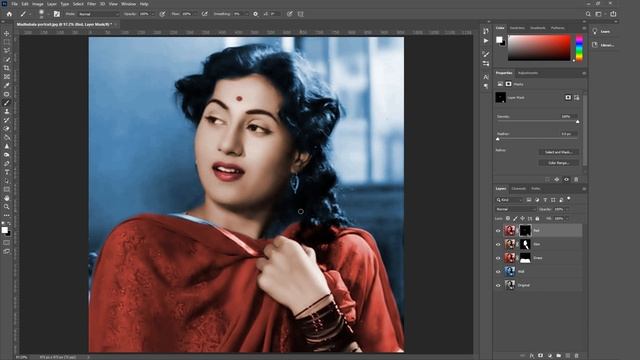Viewport: 640px width, 360px height.
Task: Select the Crop tool
Action: (7, 68)
